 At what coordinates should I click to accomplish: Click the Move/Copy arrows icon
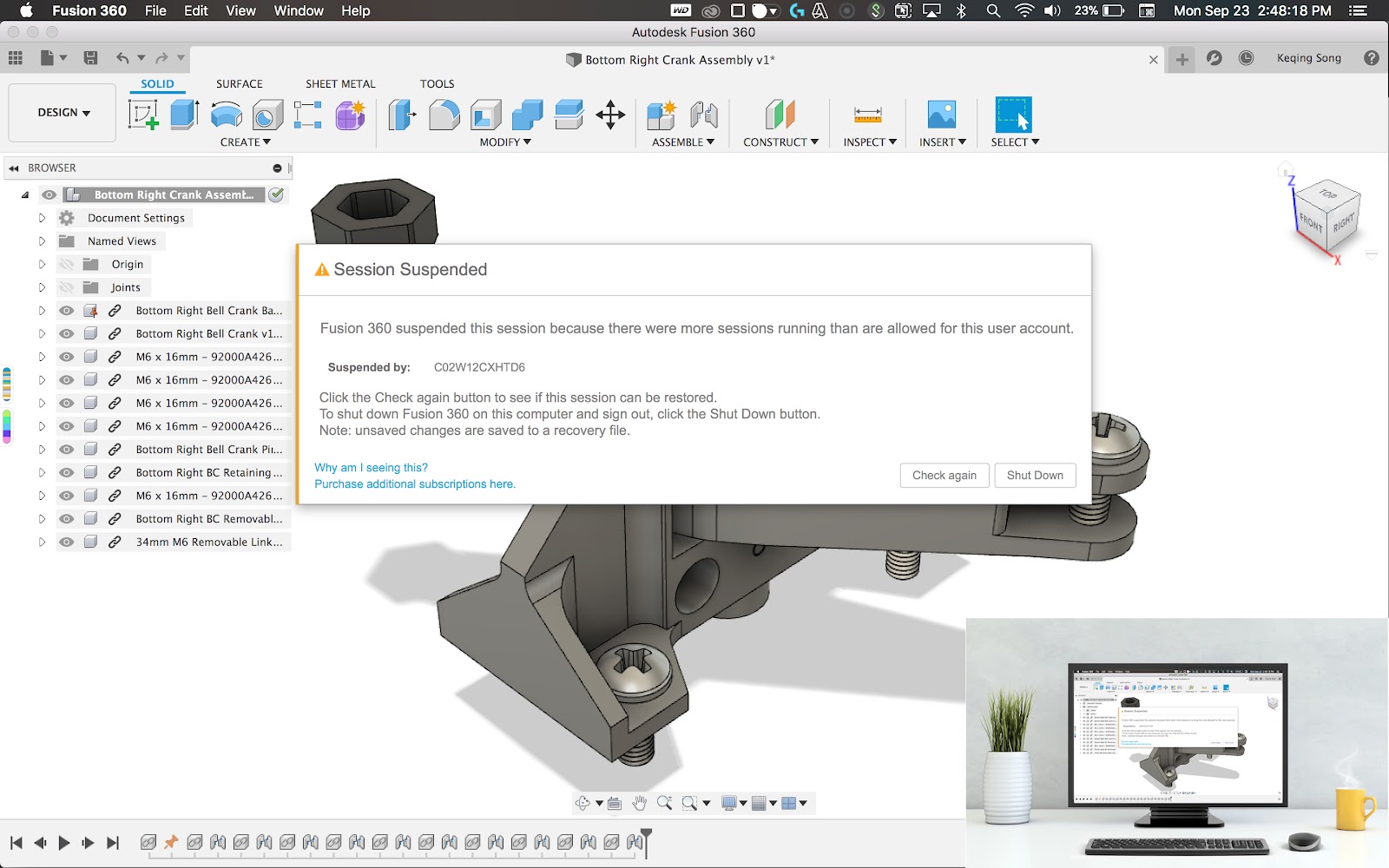[x=610, y=115]
